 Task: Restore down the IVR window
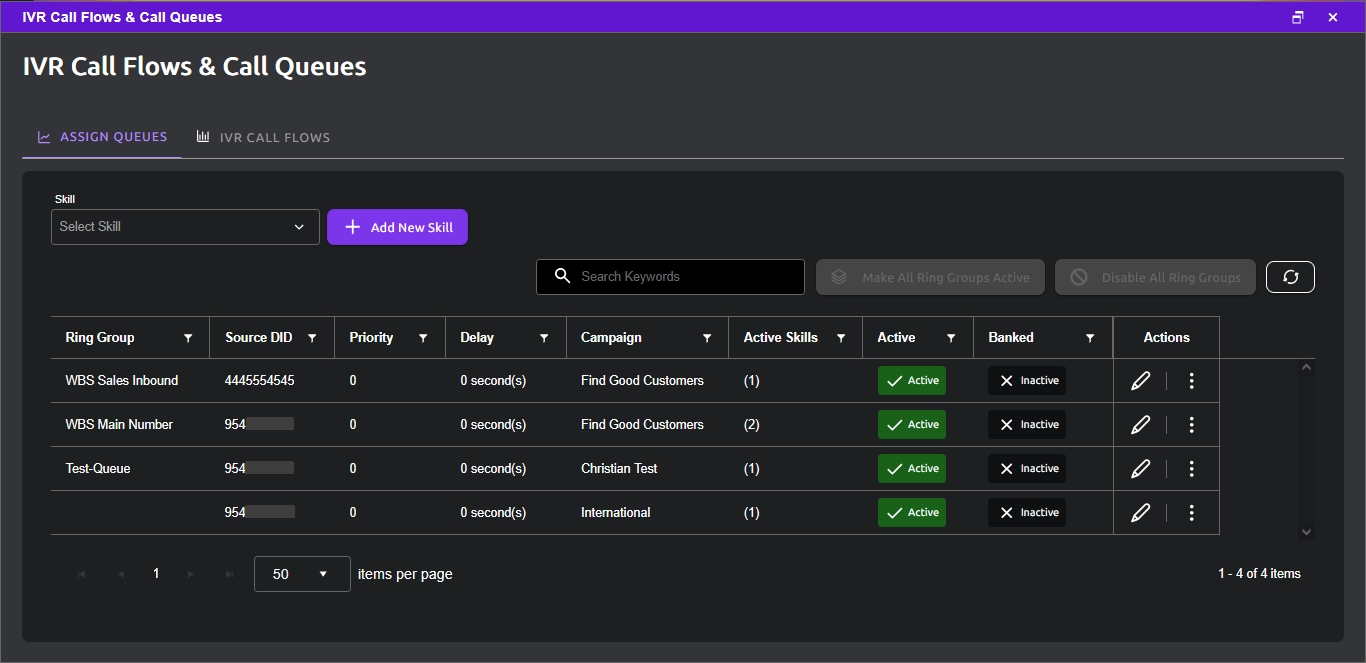1298,17
